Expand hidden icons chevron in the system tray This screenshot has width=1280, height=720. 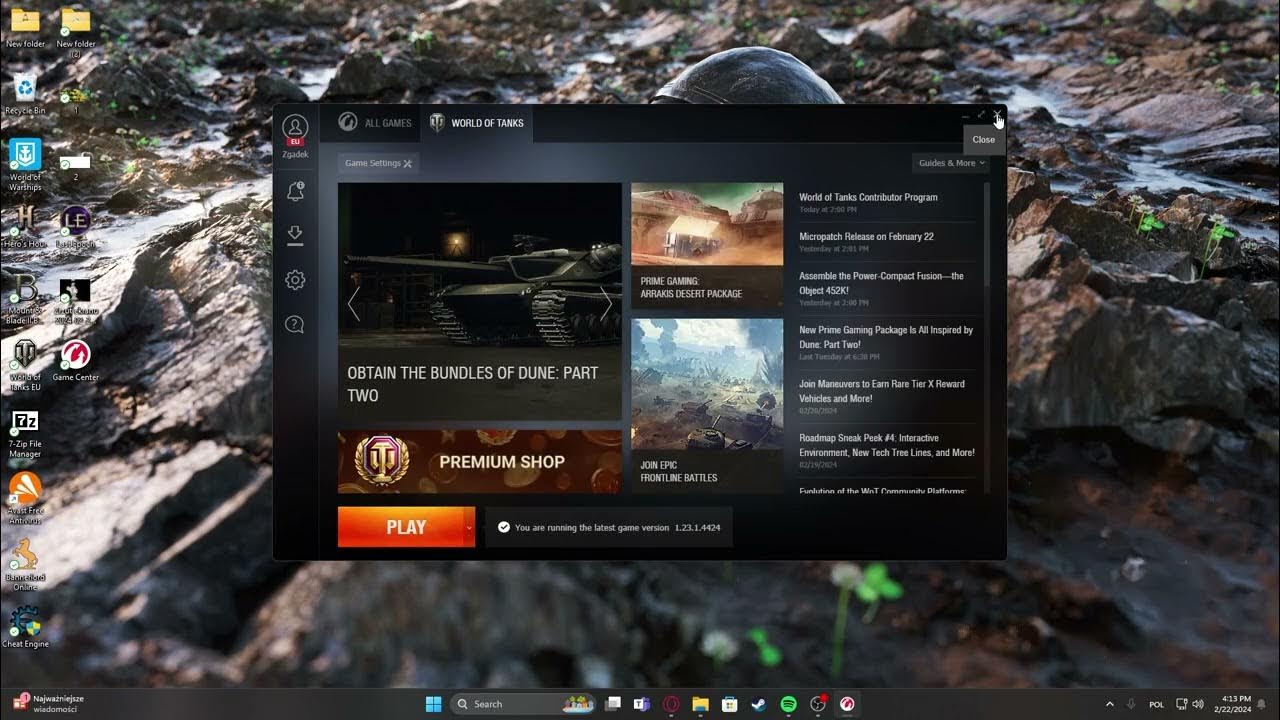coord(1110,703)
